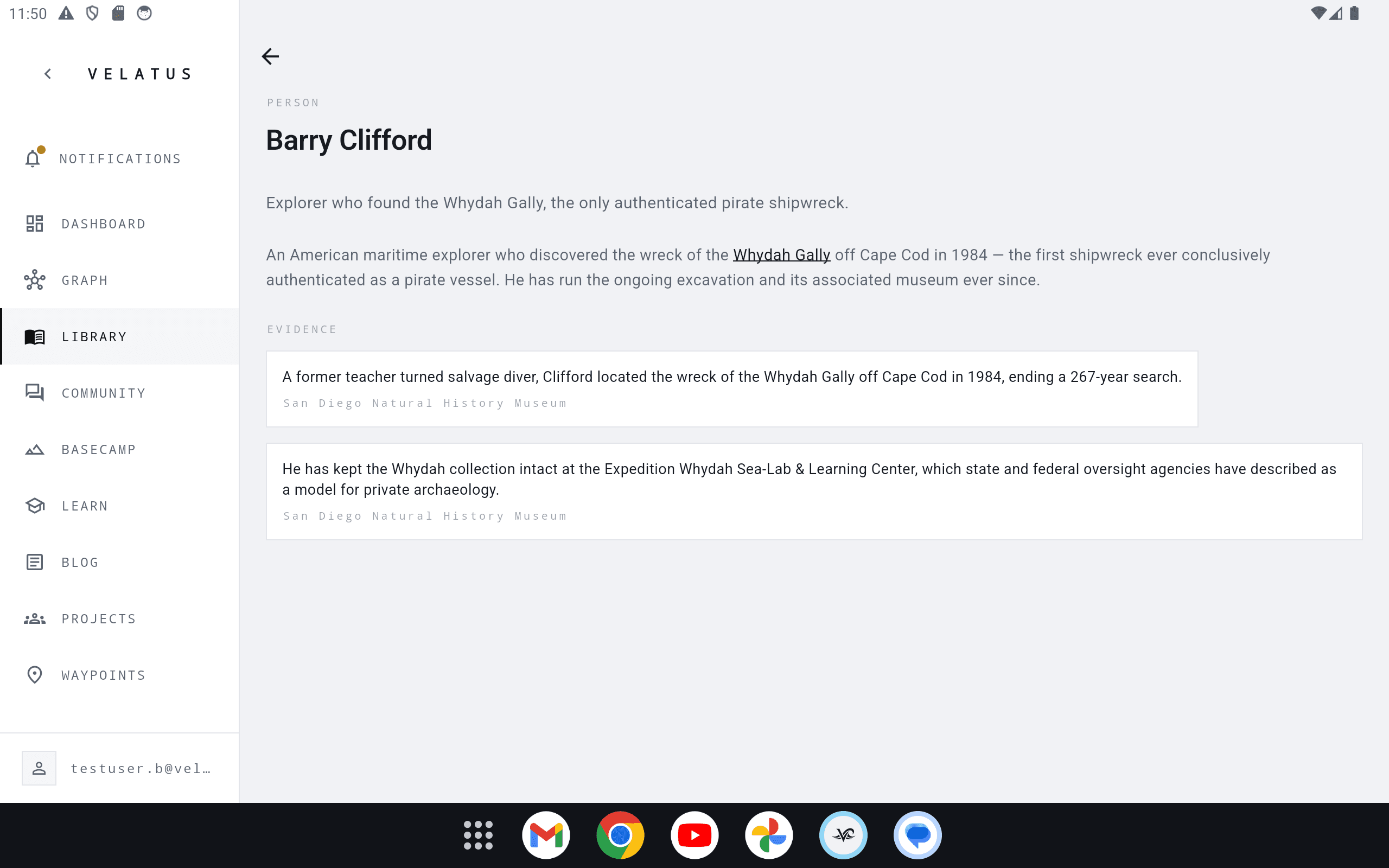
Task: Go to NOTIFICATIONS menu label
Action: pyautogui.click(x=120, y=159)
